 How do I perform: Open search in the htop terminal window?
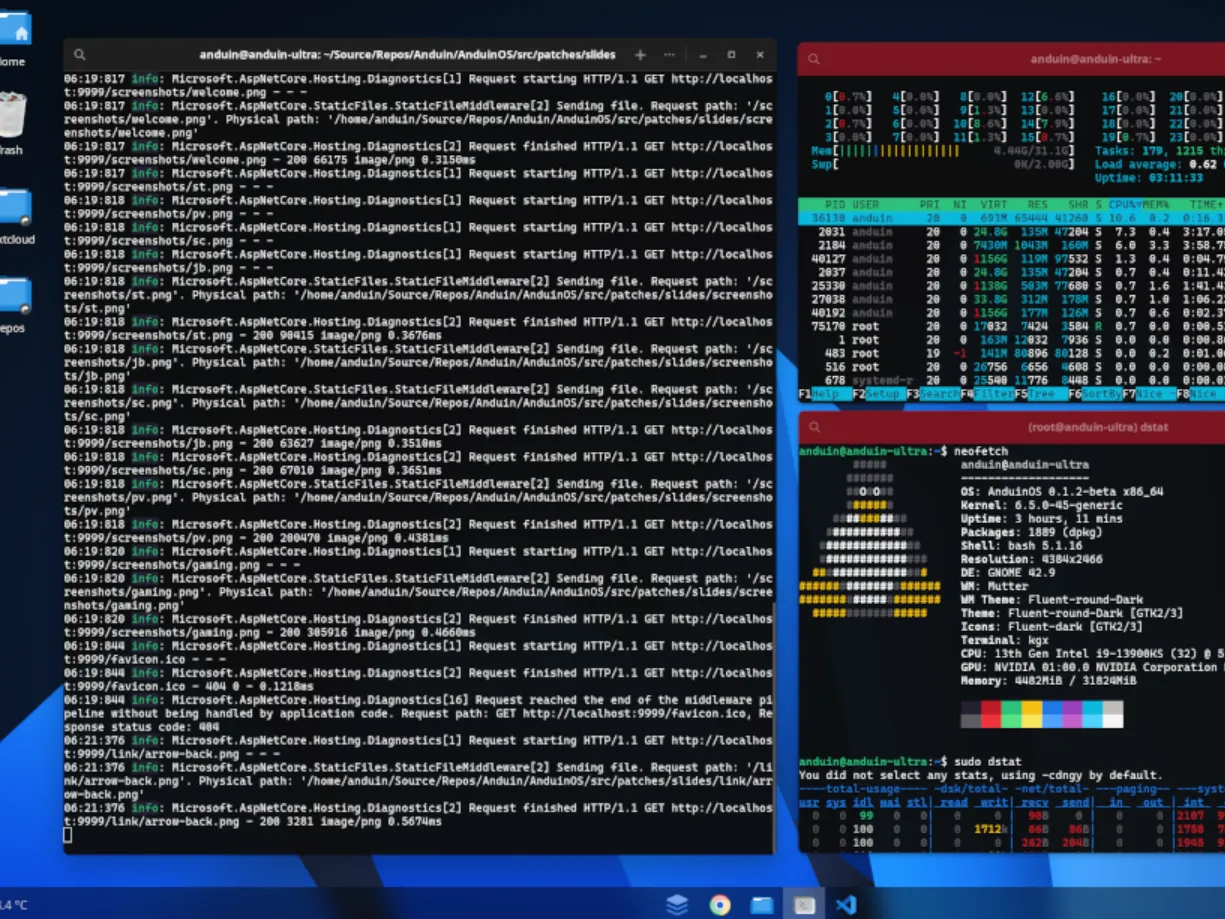tap(812, 58)
